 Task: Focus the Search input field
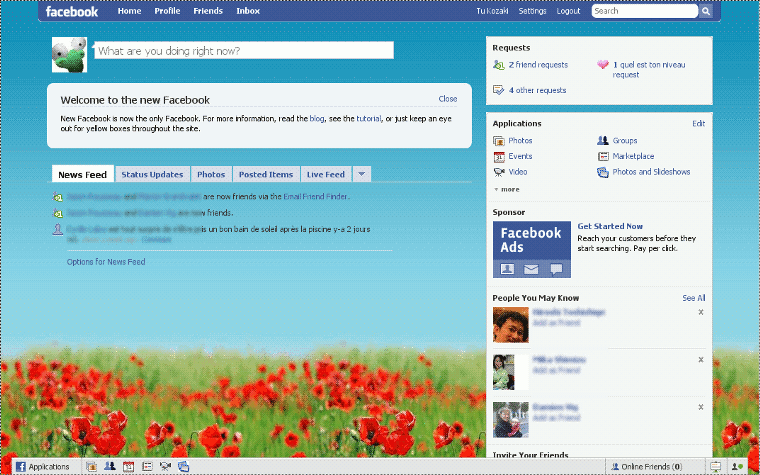click(645, 11)
